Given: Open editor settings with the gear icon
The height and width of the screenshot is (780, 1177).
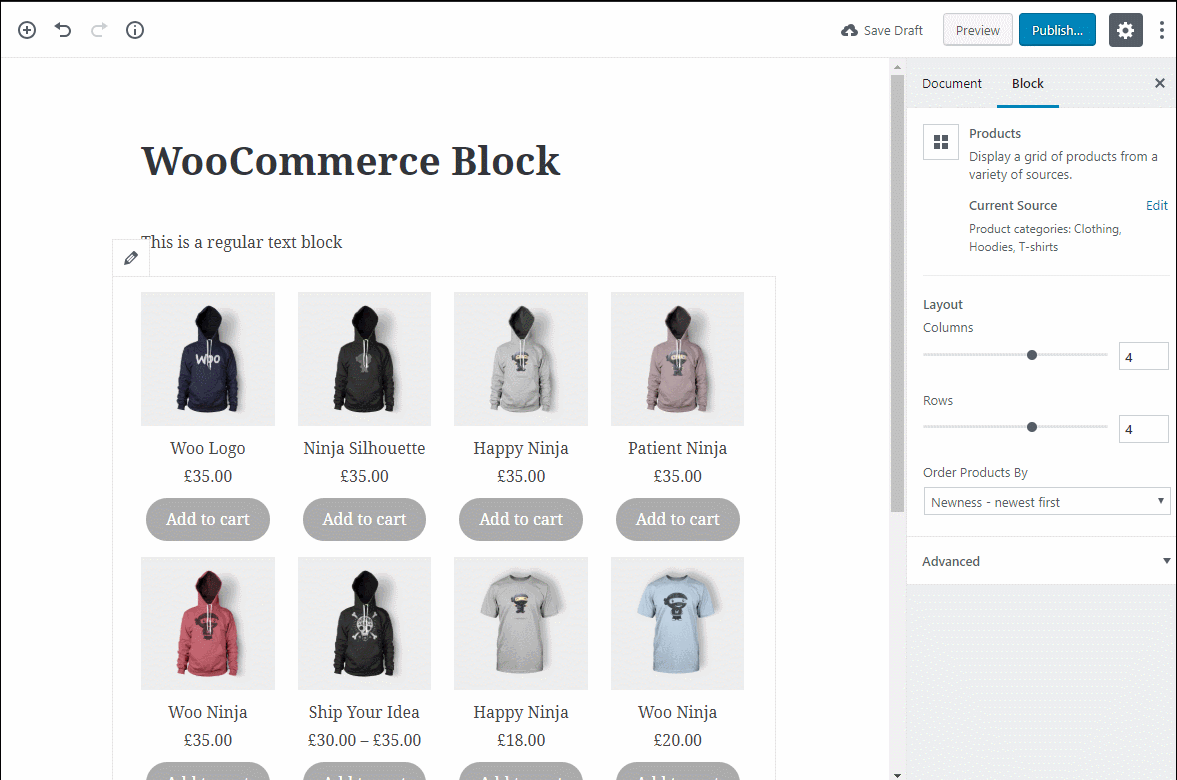Looking at the screenshot, I should [x=1125, y=30].
